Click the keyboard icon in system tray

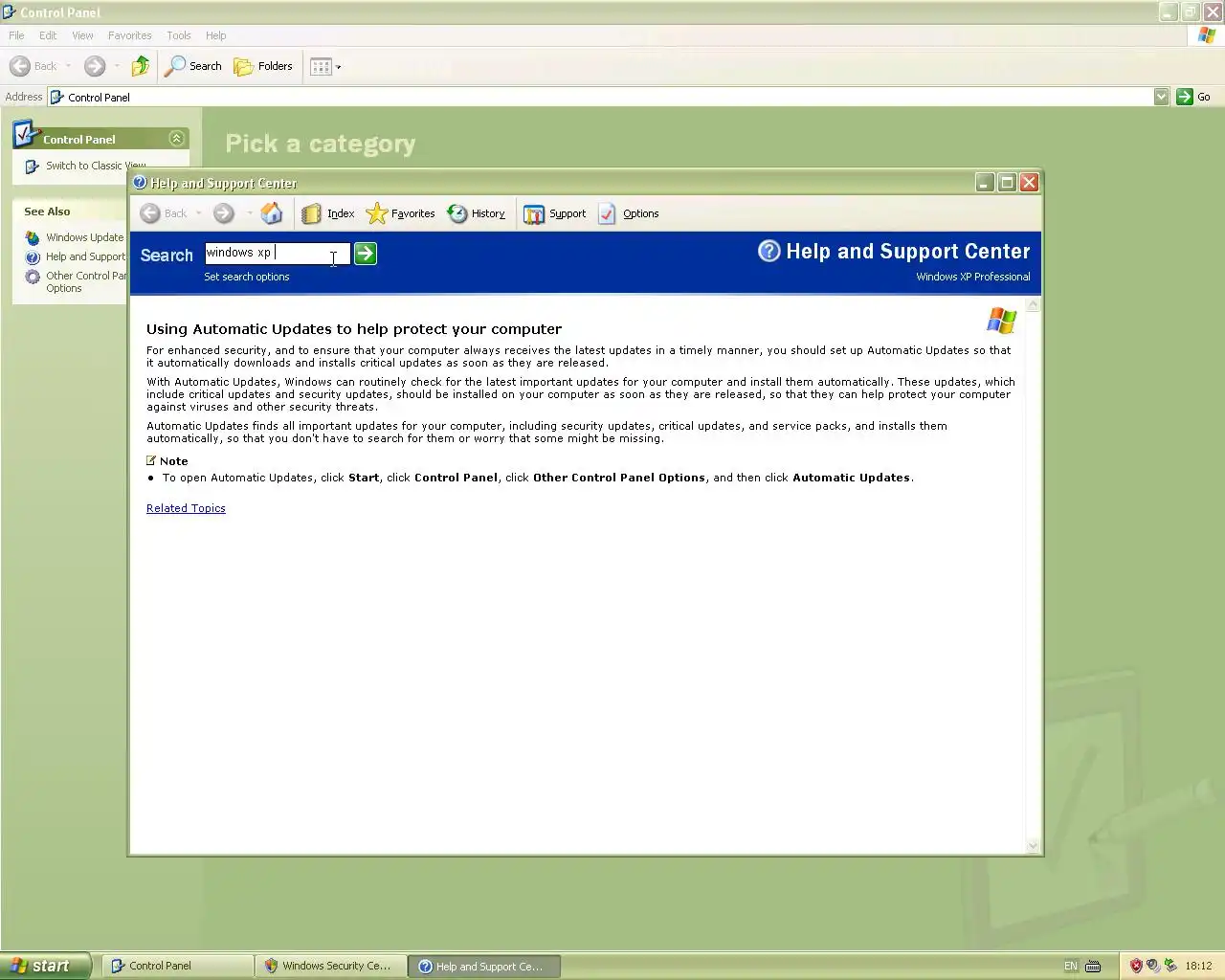(x=1093, y=966)
